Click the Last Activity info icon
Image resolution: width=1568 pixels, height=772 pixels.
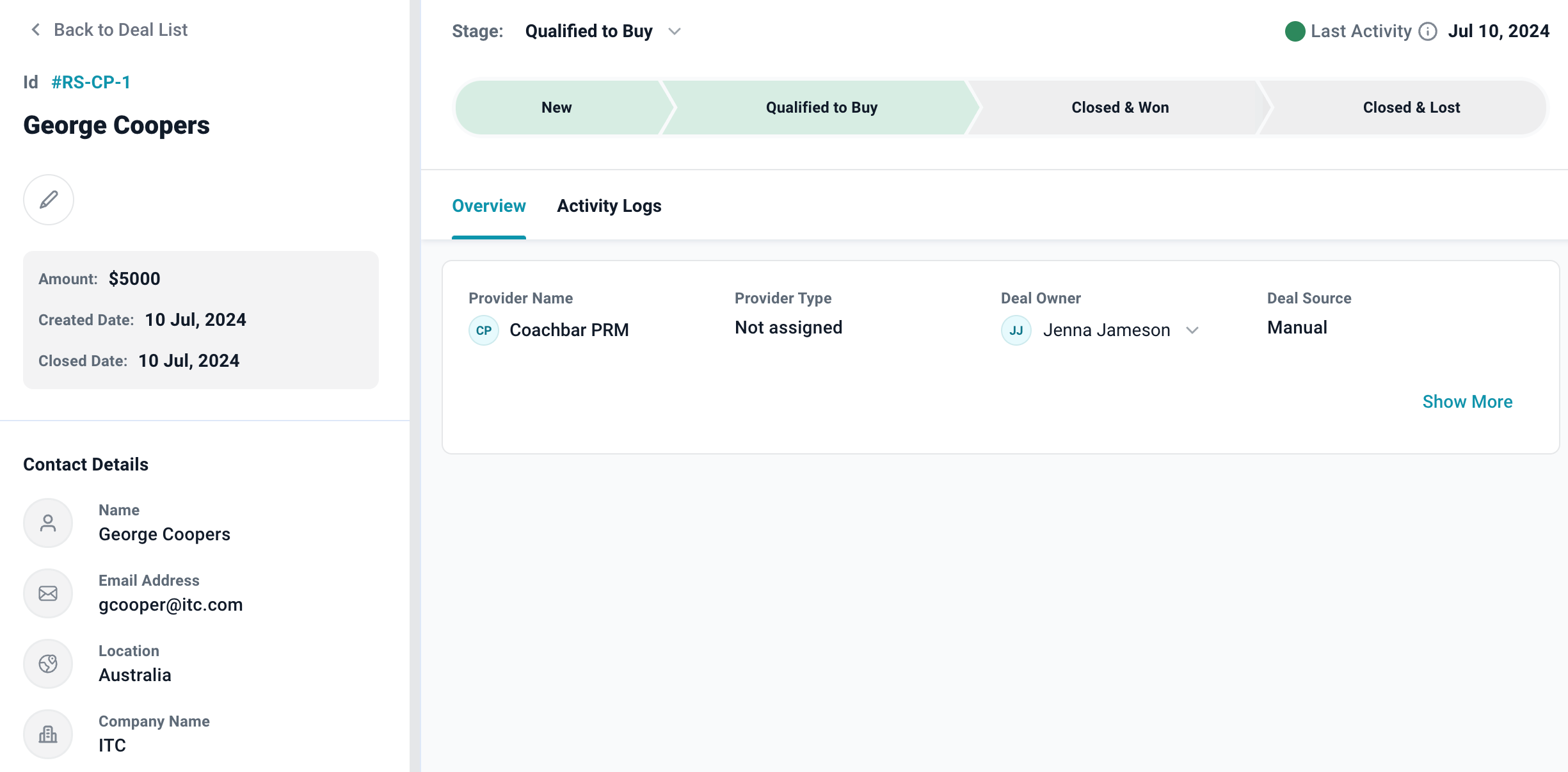click(1428, 31)
